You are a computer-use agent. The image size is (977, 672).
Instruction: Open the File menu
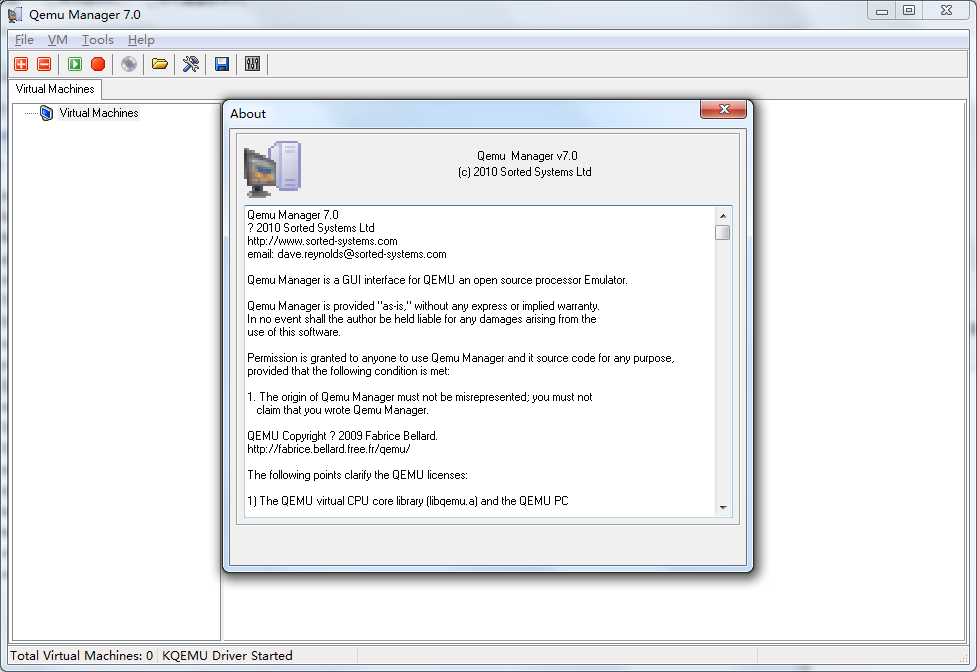(x=24, y=40)
